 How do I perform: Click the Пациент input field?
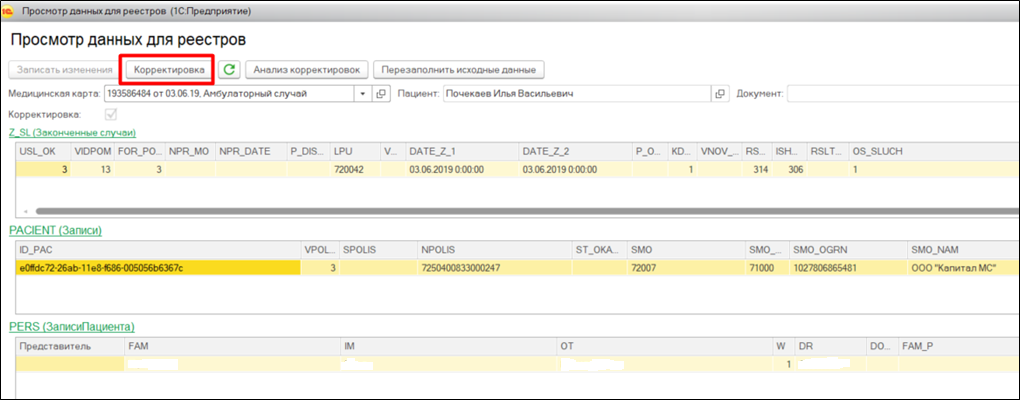tap(570, 94)
